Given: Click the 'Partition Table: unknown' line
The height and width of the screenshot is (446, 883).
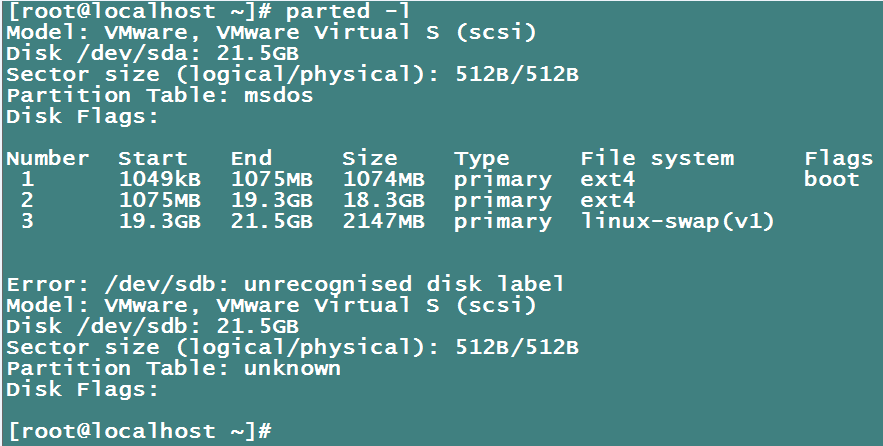Looking at the screenshot, I should pyautogui.click(x=173, y=368).
